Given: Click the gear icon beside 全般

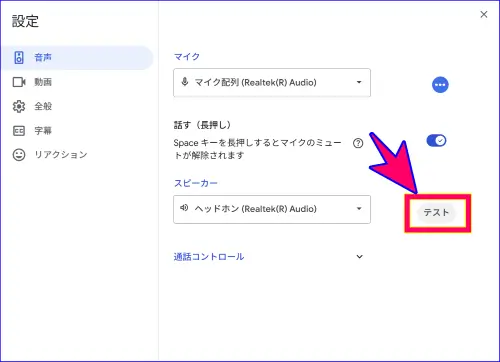Looking at the screenshot, I should (19, 106).
